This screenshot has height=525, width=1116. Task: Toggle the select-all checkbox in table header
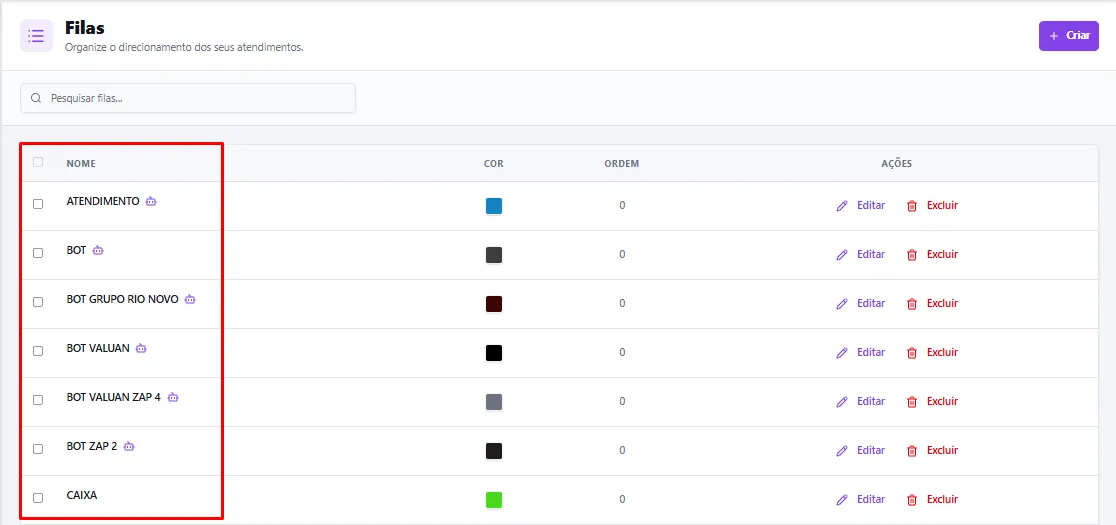point(38,162)
